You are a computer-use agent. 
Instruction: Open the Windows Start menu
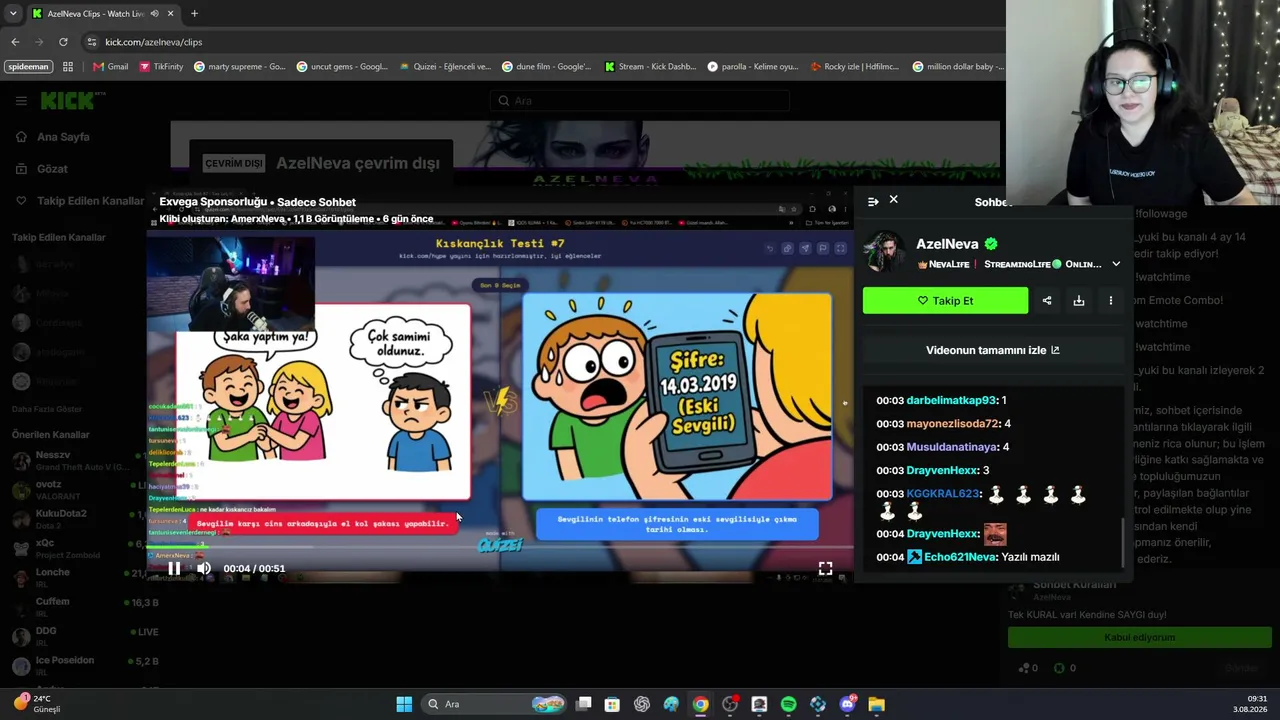coord(404,704)
